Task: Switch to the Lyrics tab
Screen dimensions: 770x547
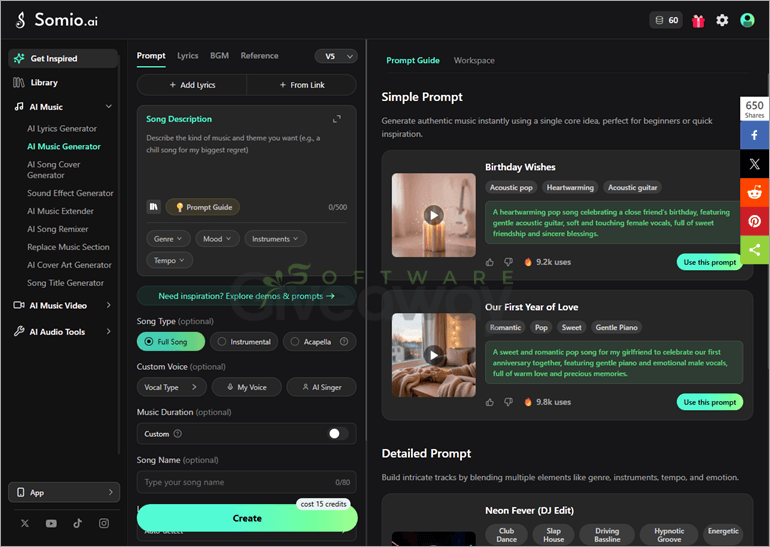Action: pyautogui.click(x=188, y=56)
